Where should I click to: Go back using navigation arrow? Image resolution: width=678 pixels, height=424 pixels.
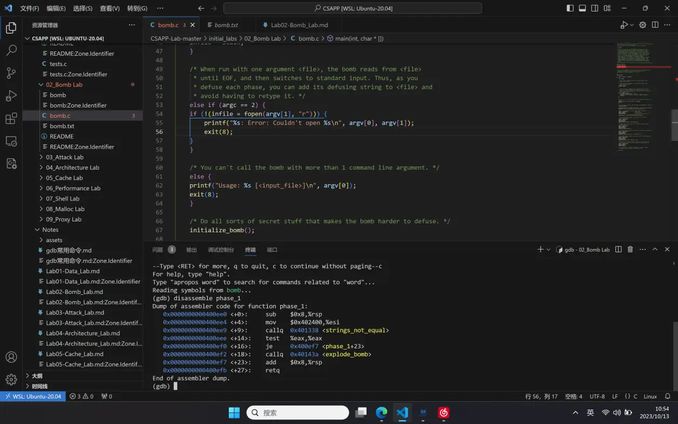pyautogui.click(x=201, y=8)
